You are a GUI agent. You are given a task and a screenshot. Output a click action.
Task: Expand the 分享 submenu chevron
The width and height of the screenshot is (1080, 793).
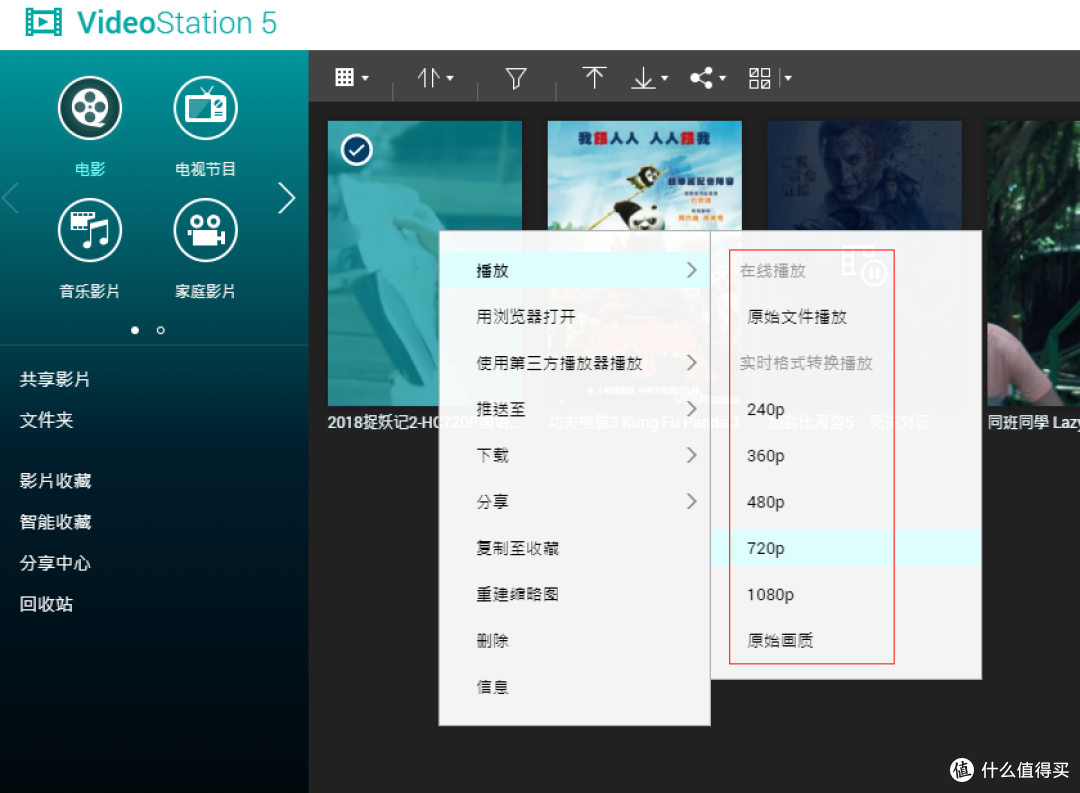692,501
